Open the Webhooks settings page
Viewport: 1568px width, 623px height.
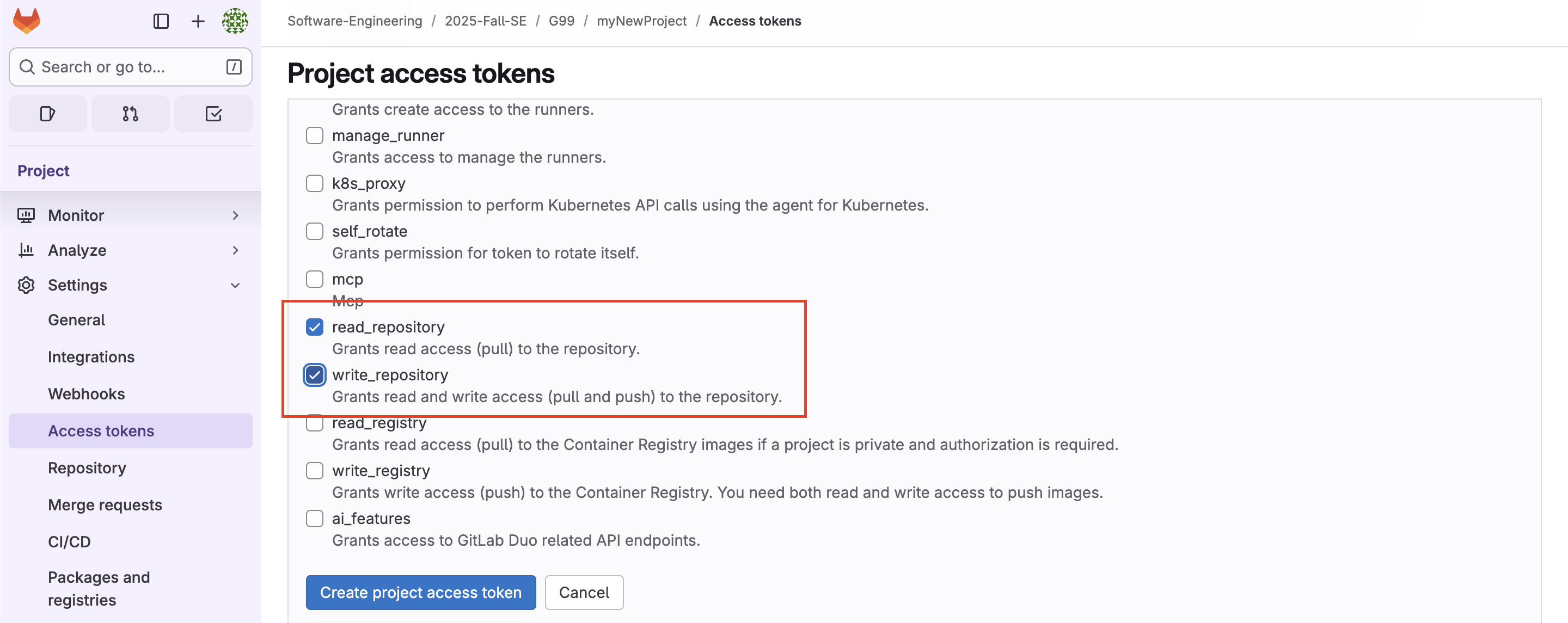click(x=87, y=393)
